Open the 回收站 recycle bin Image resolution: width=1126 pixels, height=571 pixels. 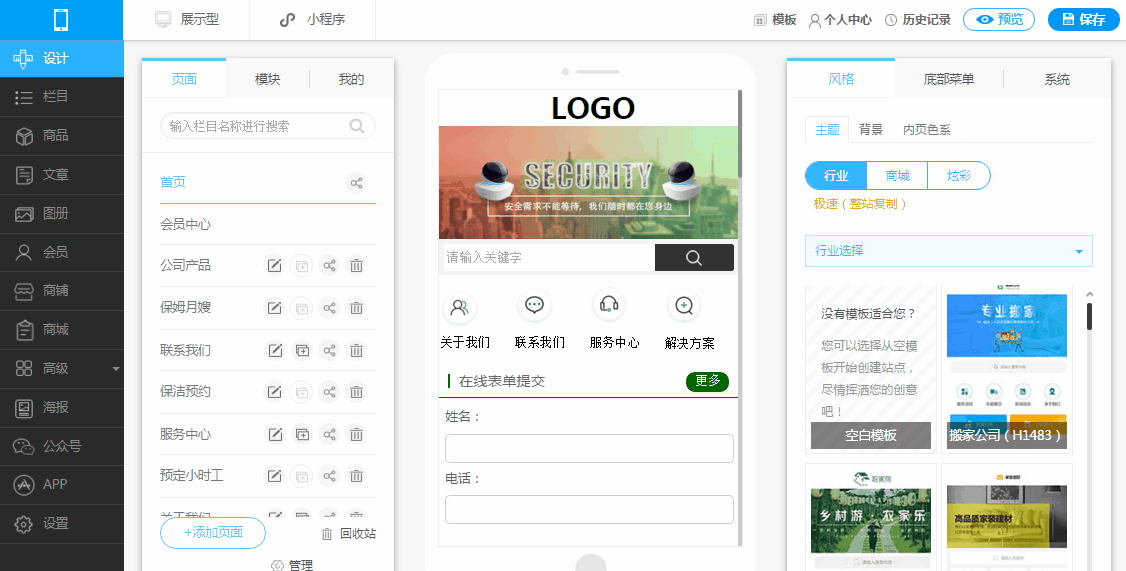pos(348,534)
